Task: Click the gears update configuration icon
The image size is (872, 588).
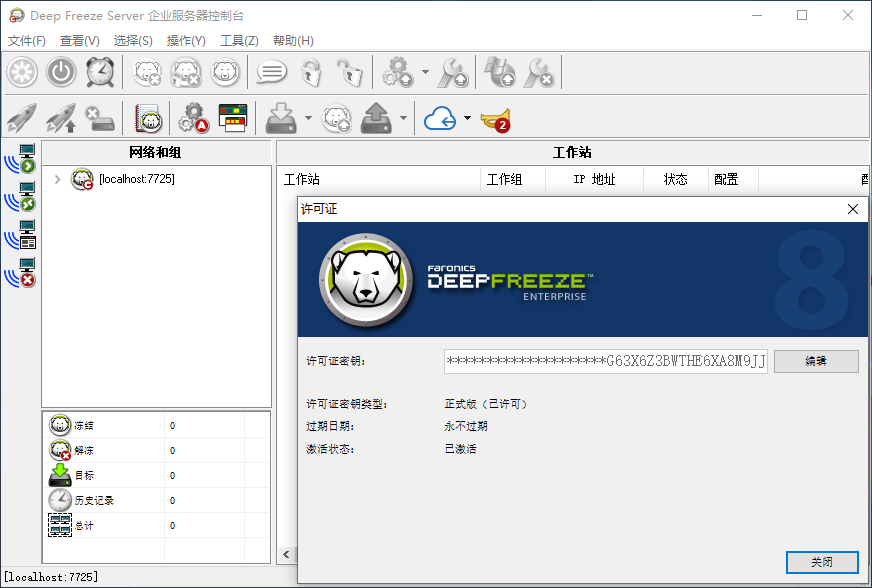Action: pos(398,72)
